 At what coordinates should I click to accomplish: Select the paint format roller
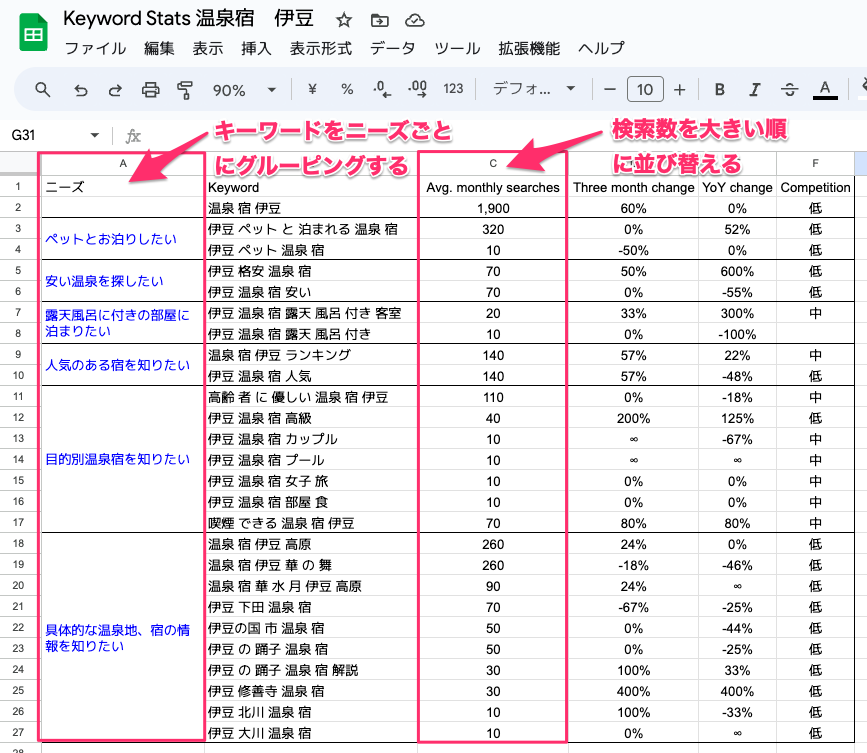coord(185,90)
